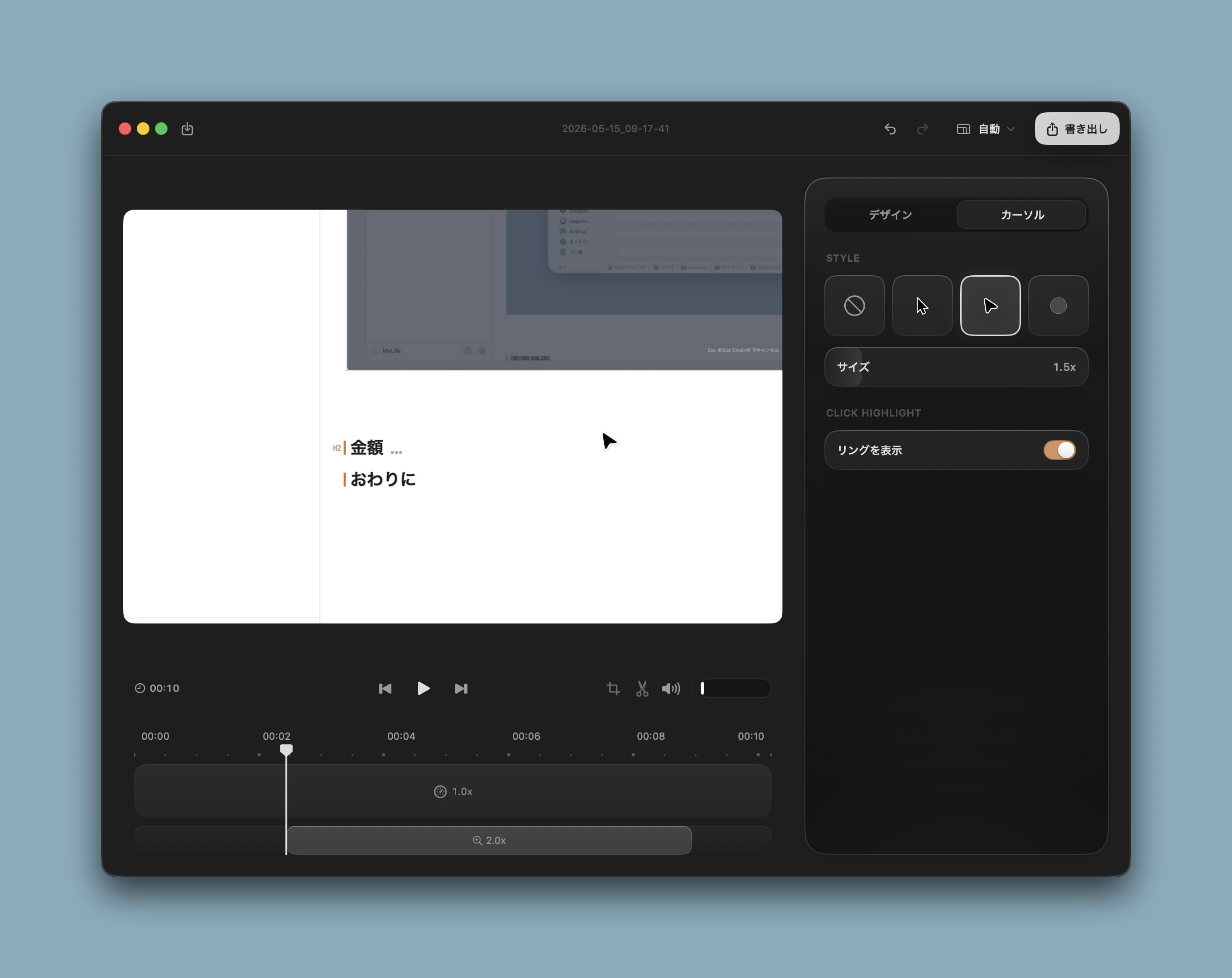Adjust the サイズ slider at 1.5x
This screenshot has height=978, width=1232.
[957, 367]
